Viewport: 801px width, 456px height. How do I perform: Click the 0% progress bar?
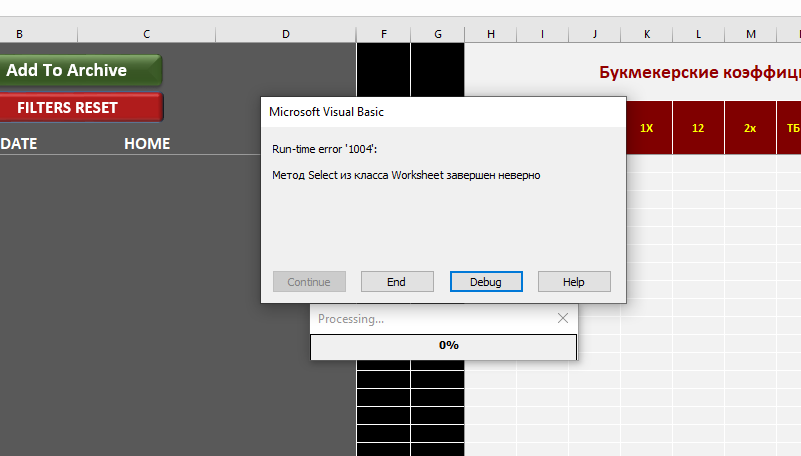pyautogui.click(x=443, y=346)
